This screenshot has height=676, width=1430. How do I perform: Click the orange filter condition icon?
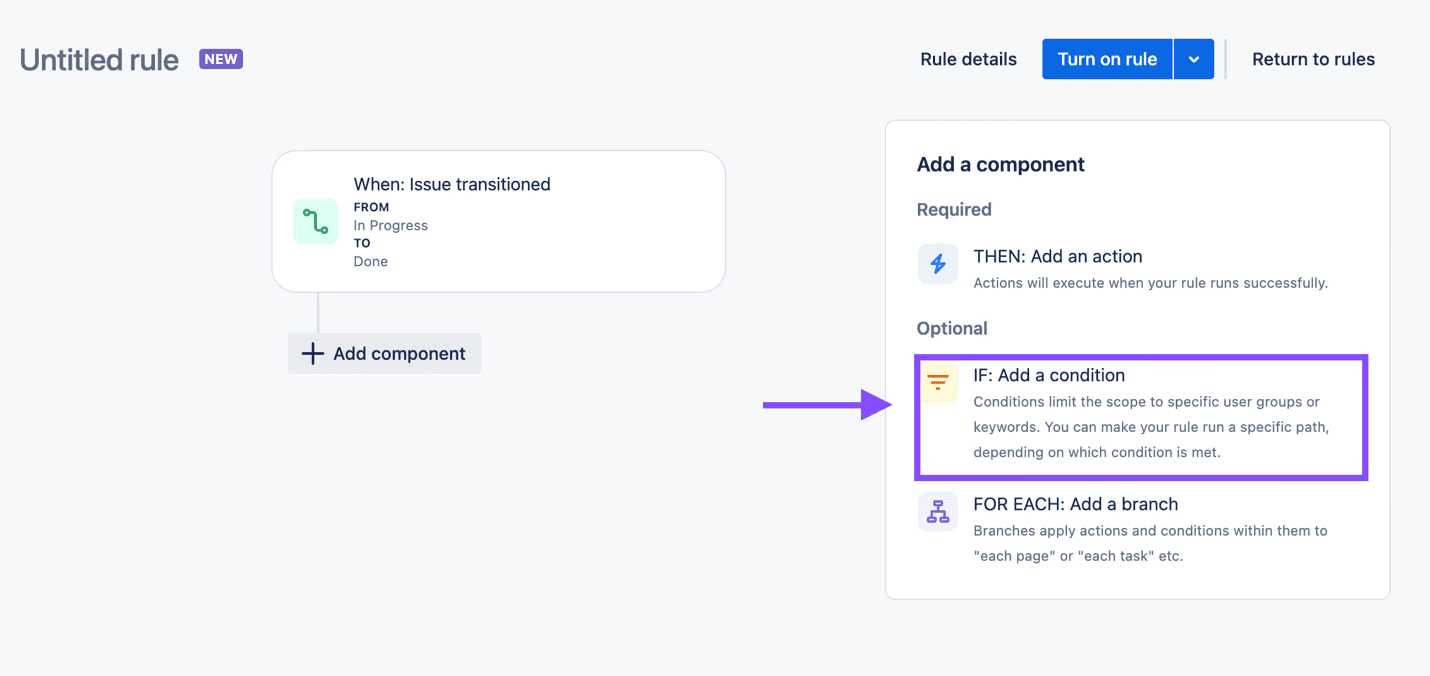pyautogui.click(x=937, y=382)
